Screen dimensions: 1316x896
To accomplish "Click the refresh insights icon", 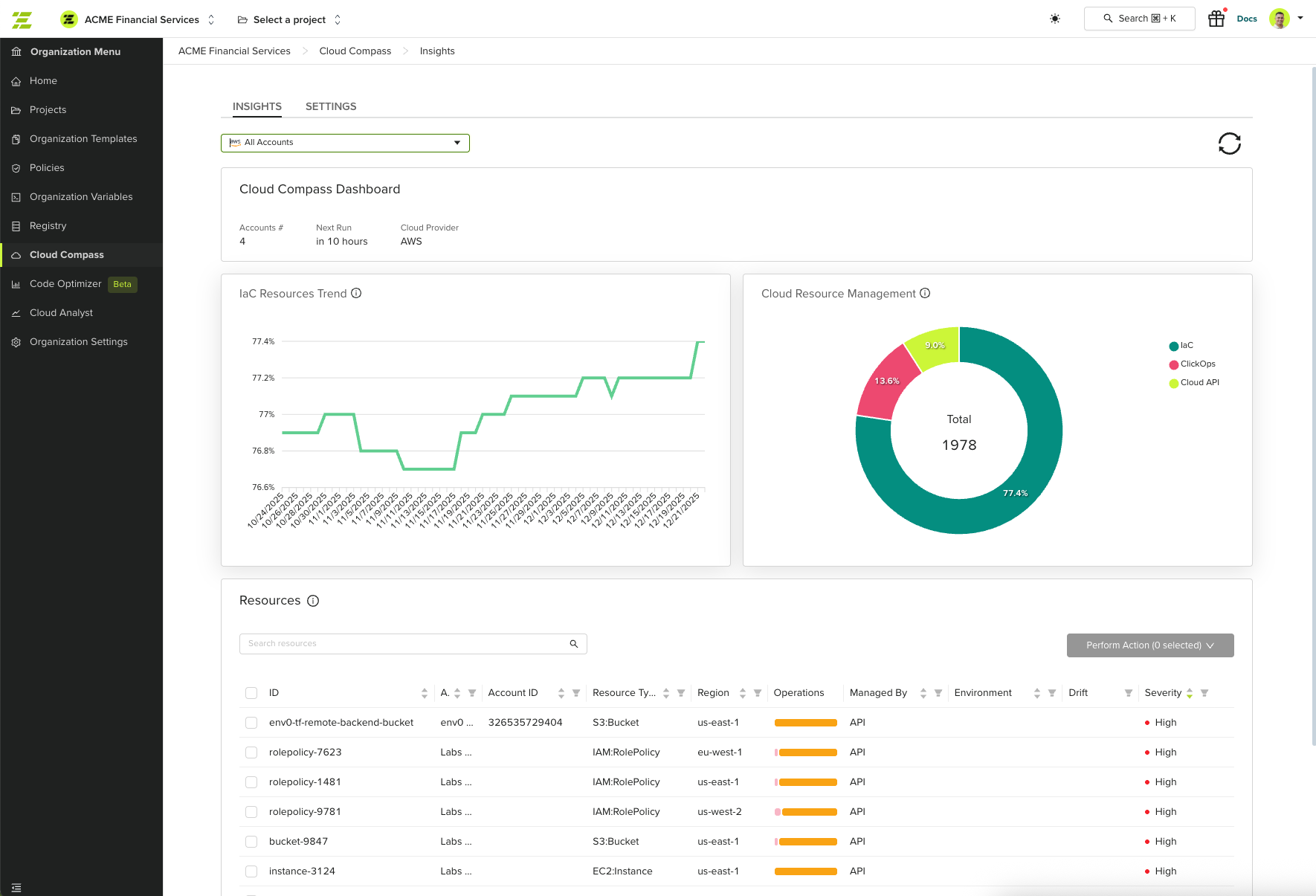I will (1229, 144).
